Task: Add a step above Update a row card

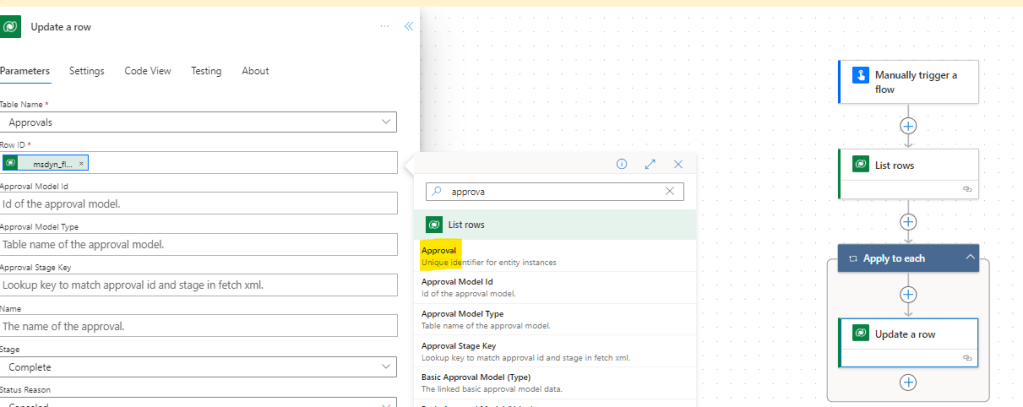Action: coord(908,295)
